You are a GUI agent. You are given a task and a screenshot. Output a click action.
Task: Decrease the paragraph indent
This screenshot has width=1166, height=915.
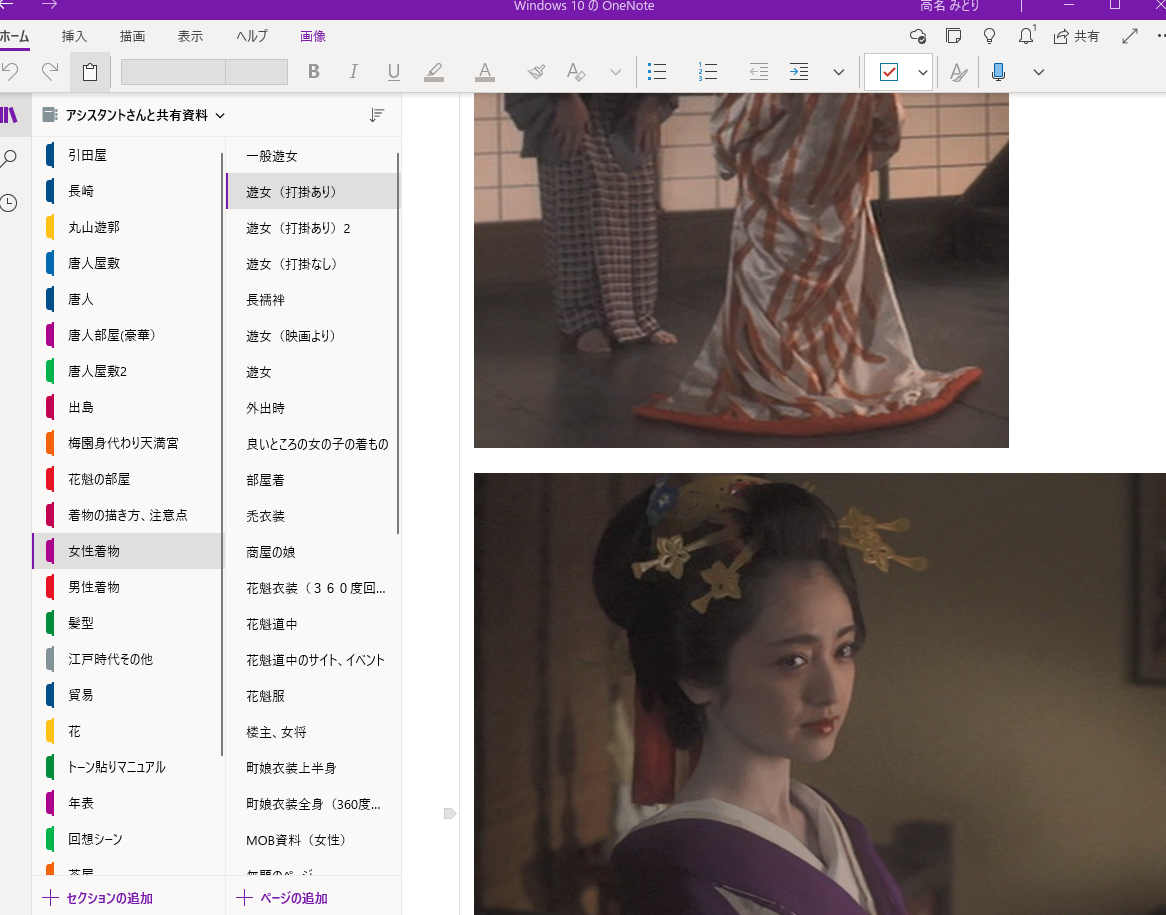pos(758,71)
